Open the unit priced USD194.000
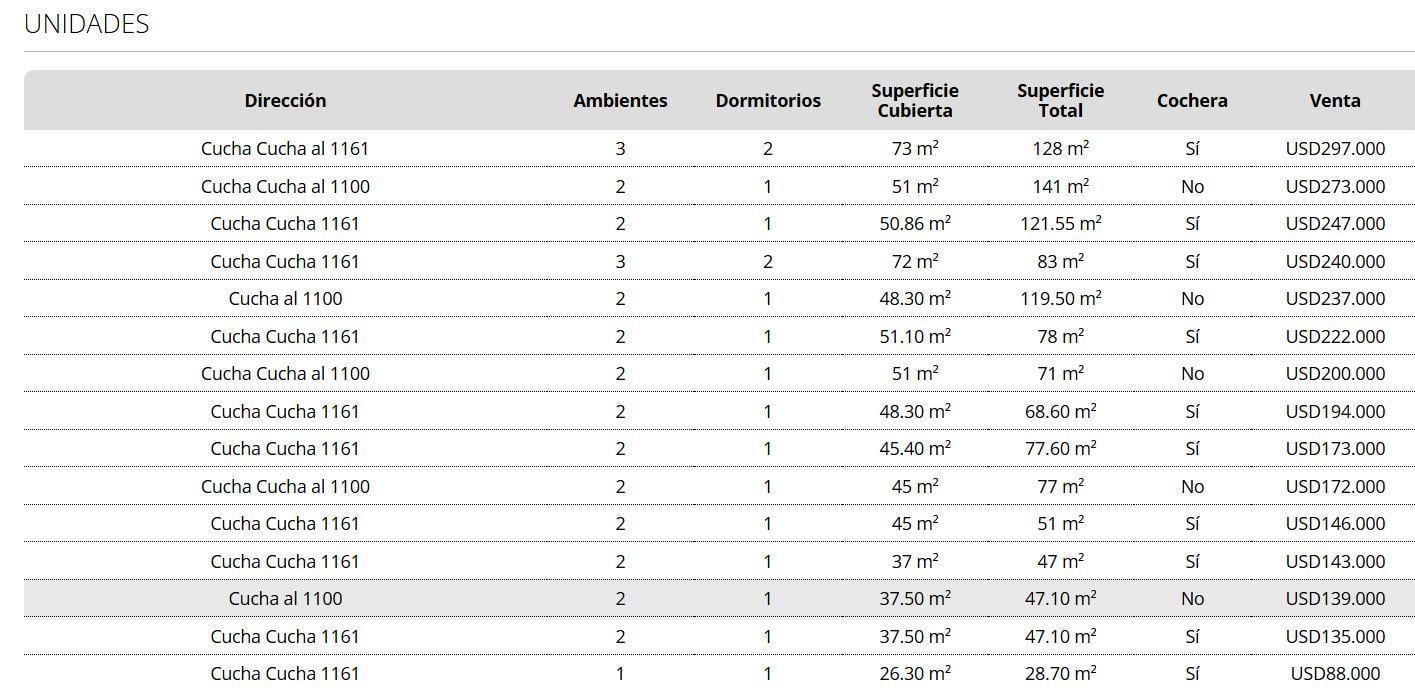The image size is (1415, 697). [x=719, y=411]
